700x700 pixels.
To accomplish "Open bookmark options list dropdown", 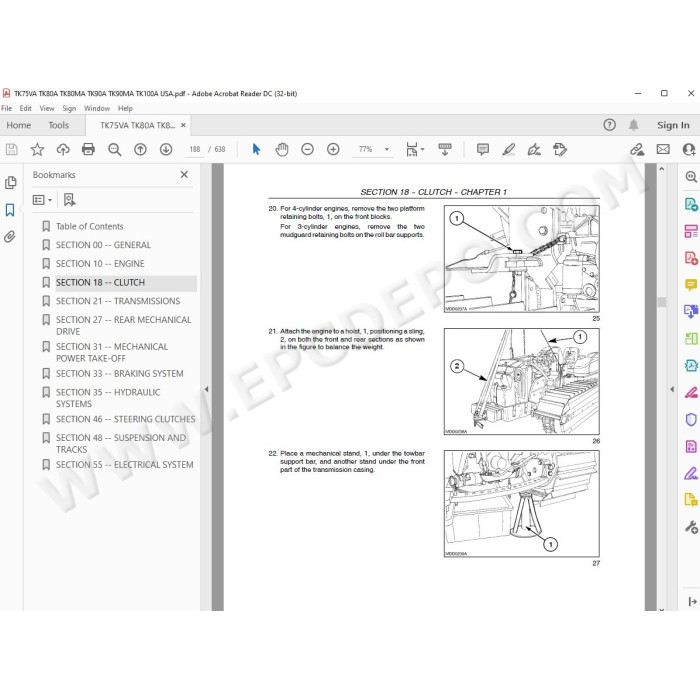I will (42, 200).
